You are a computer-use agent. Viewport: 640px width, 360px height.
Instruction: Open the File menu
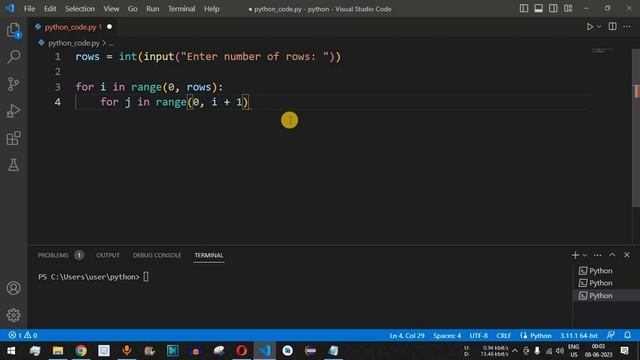coord(29,9)
